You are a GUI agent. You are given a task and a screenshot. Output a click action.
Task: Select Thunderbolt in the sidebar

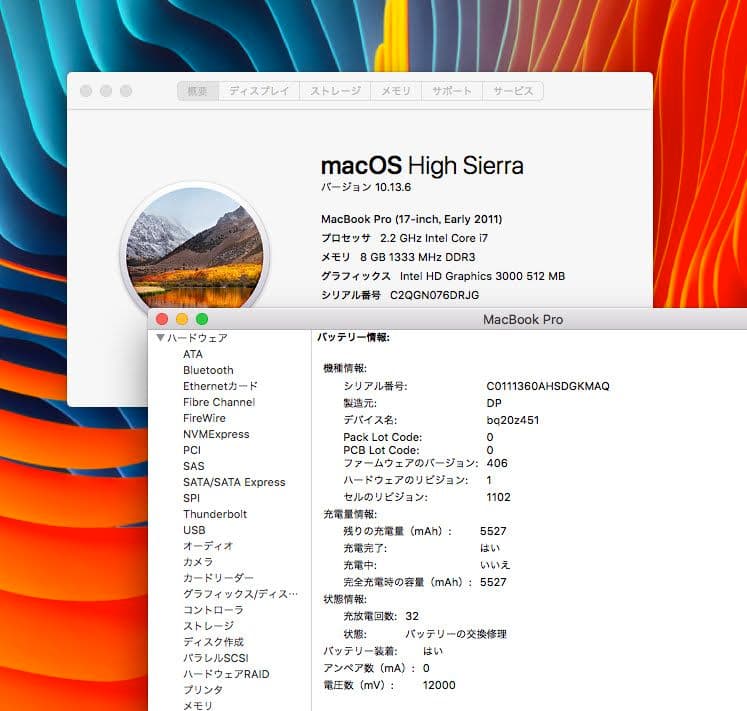pyautogui.click(x=215, y=514)
